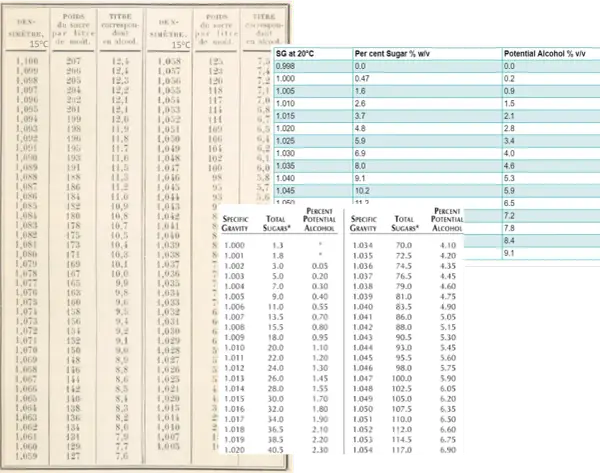Click total sugars value '38.5'
This screenshot has height=473, width=600.
(276, 440)
